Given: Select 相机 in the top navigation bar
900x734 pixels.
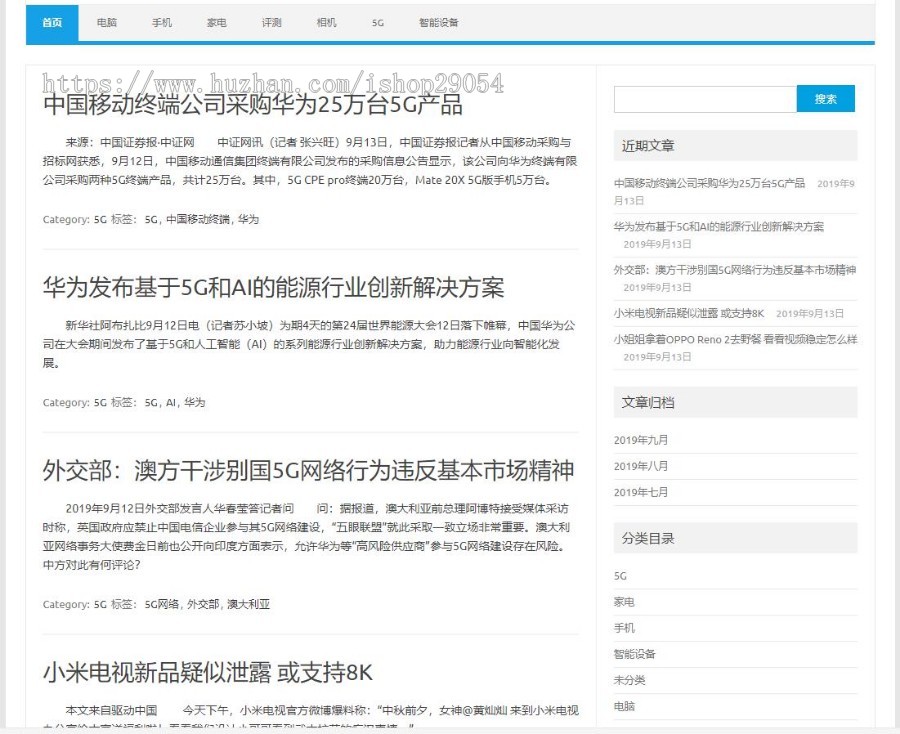Looking at the screenshot, I should point(324,22).
